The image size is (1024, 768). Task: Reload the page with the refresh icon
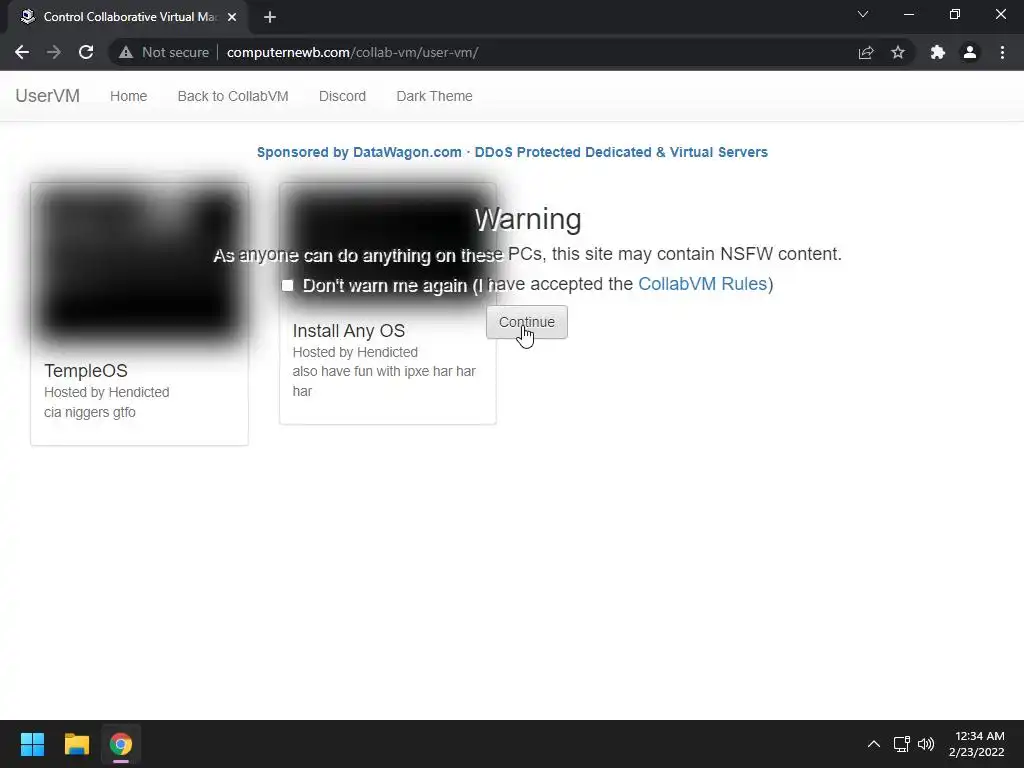[86, 52]
